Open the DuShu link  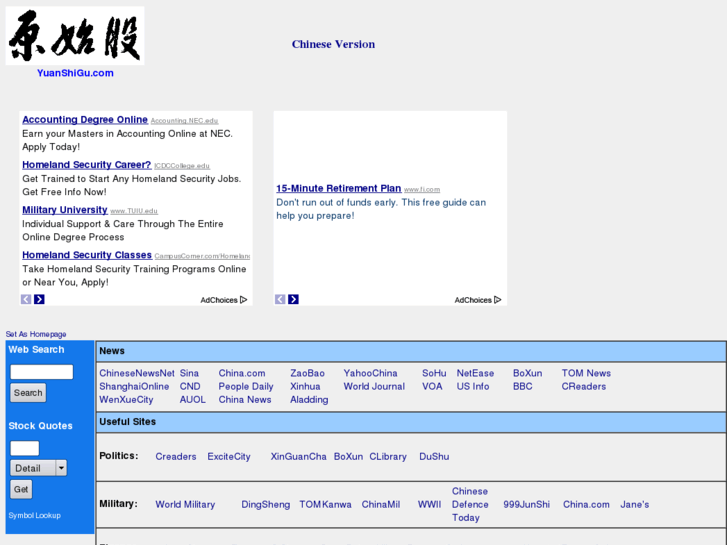tap(434, 456)
